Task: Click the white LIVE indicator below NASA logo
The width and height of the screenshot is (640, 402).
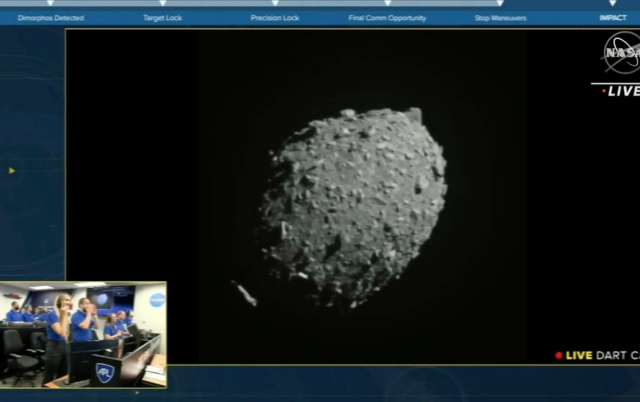Action: point(621,91)
